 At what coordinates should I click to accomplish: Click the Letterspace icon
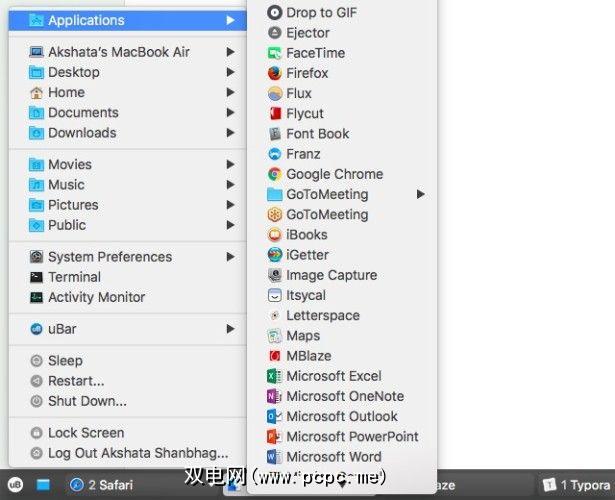[275, 315]
